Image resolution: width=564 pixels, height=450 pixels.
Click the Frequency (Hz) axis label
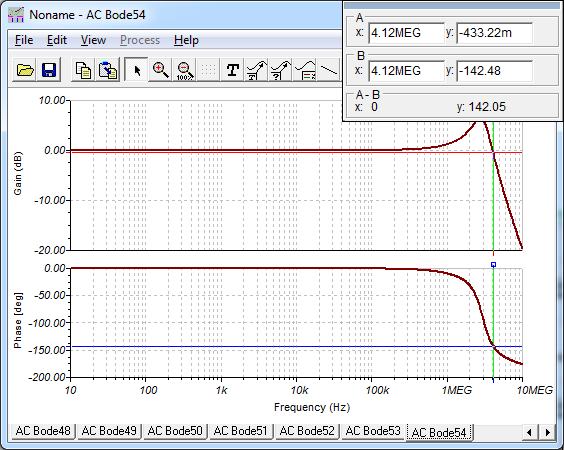312,407
